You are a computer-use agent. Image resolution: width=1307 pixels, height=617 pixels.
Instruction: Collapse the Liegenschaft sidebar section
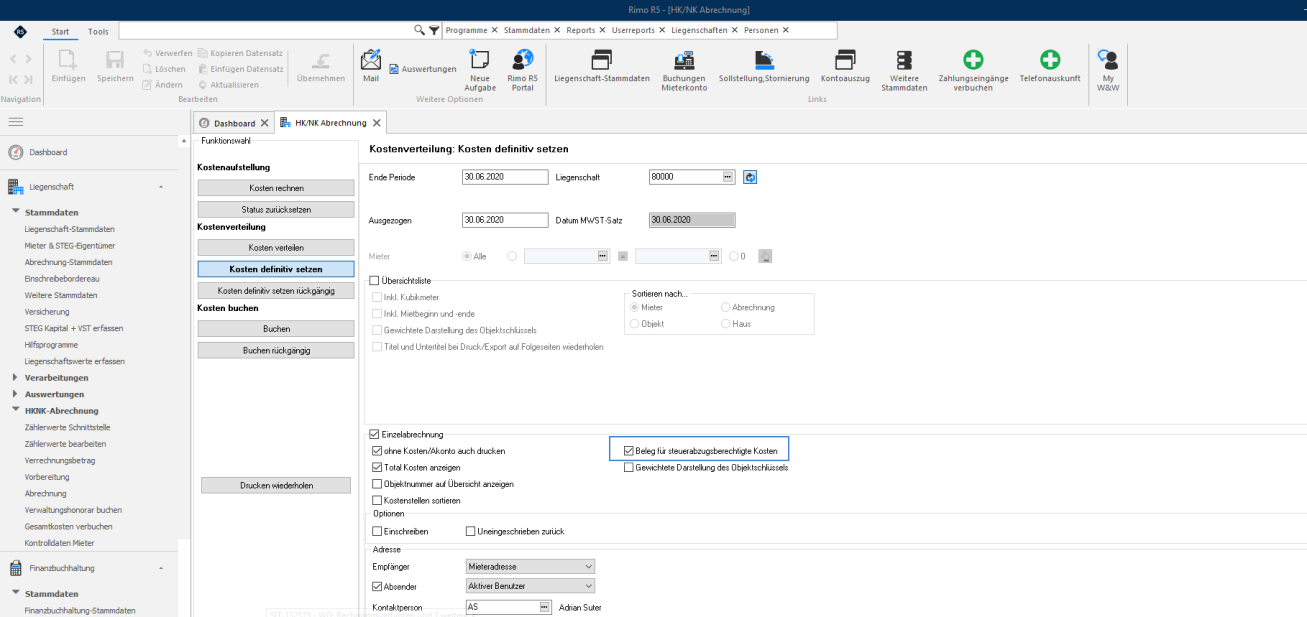(x=161, y=187)
